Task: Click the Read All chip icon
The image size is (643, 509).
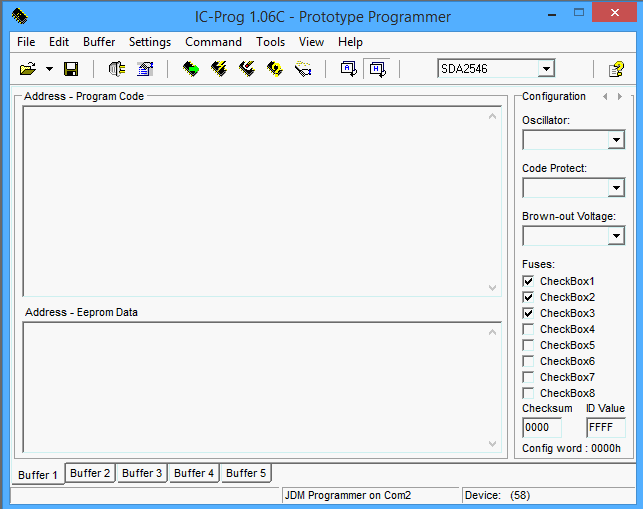Action: pyautogui.click(x=191, y=69)
